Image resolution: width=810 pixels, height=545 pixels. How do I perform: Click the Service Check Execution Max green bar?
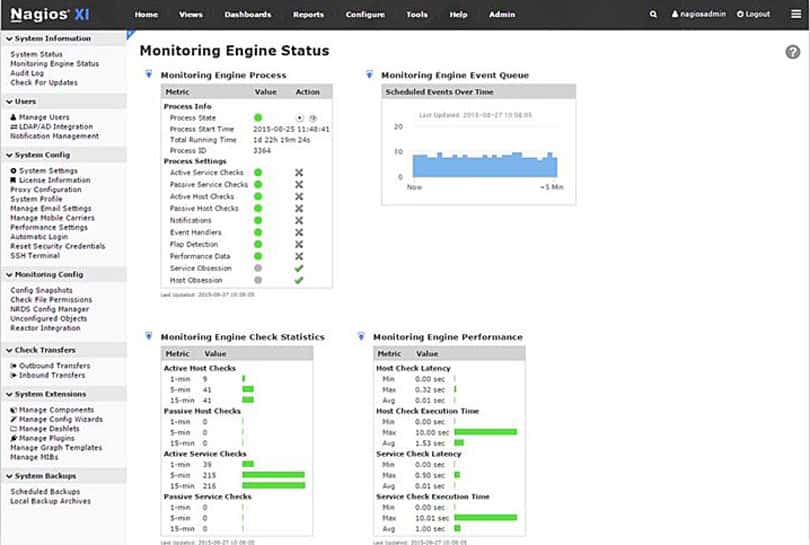[x=486, y=518]
